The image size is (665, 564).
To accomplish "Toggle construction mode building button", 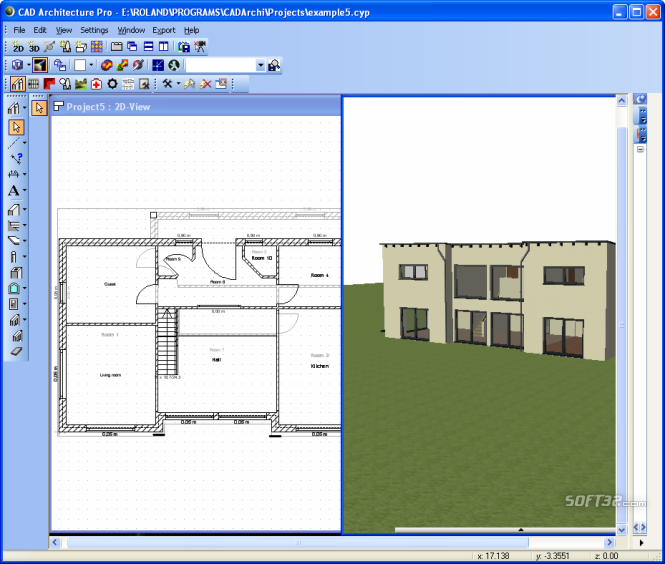I will coord(17,84).
